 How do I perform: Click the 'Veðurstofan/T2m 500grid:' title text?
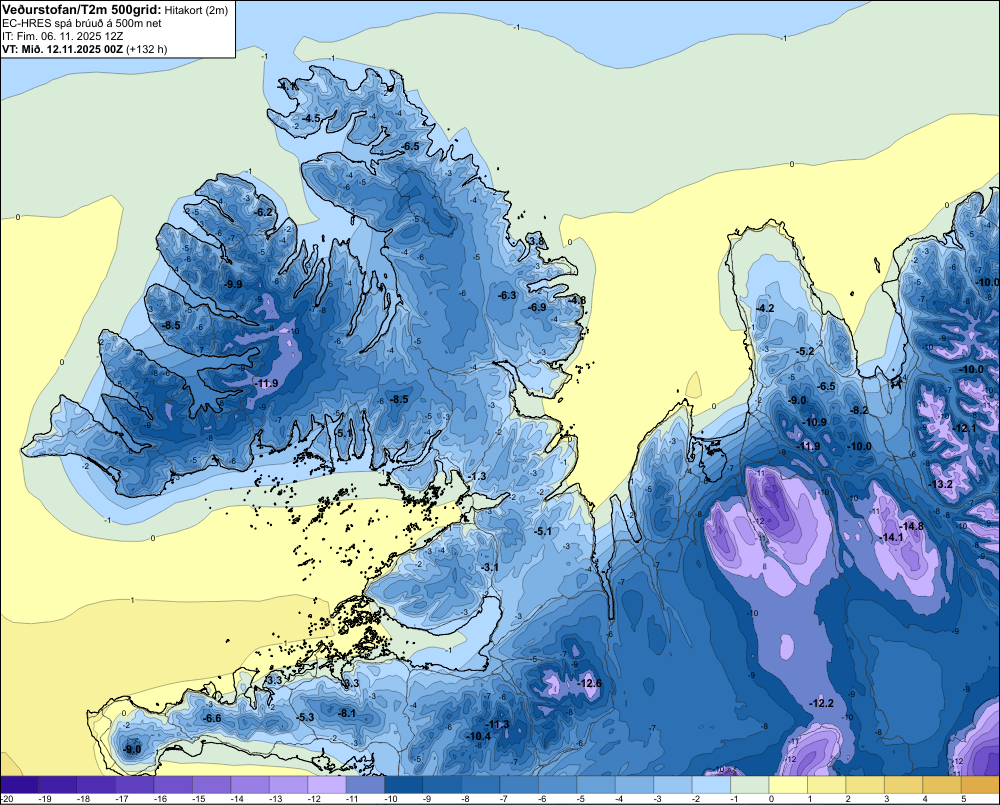click(x=81, y=10)
